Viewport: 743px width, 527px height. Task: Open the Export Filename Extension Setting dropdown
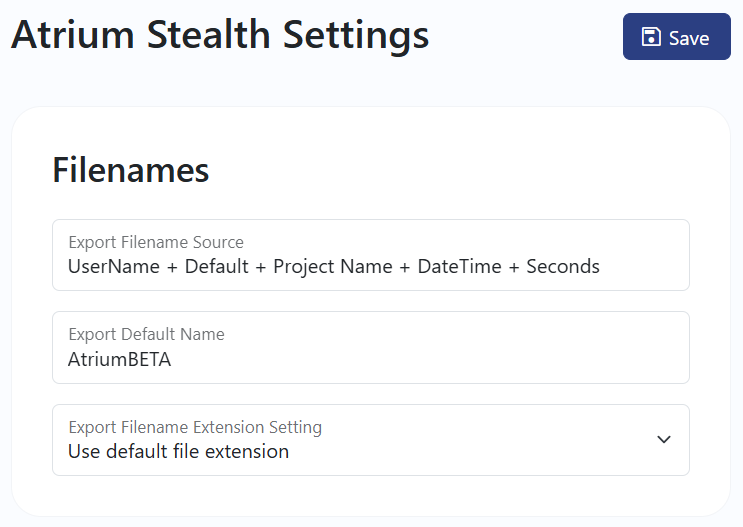tap(370, 440)
